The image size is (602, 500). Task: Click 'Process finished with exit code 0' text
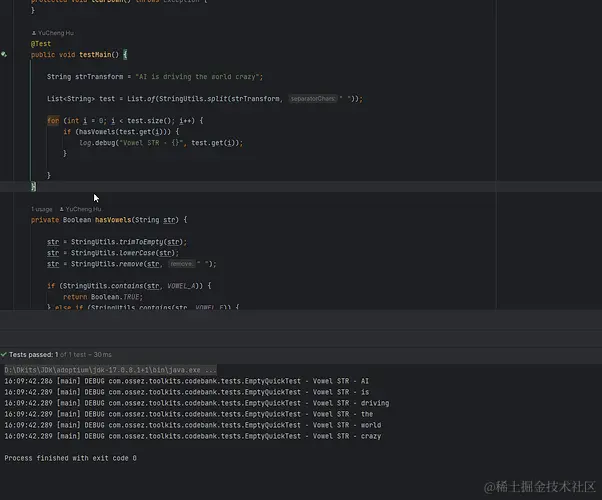[70, 458]
